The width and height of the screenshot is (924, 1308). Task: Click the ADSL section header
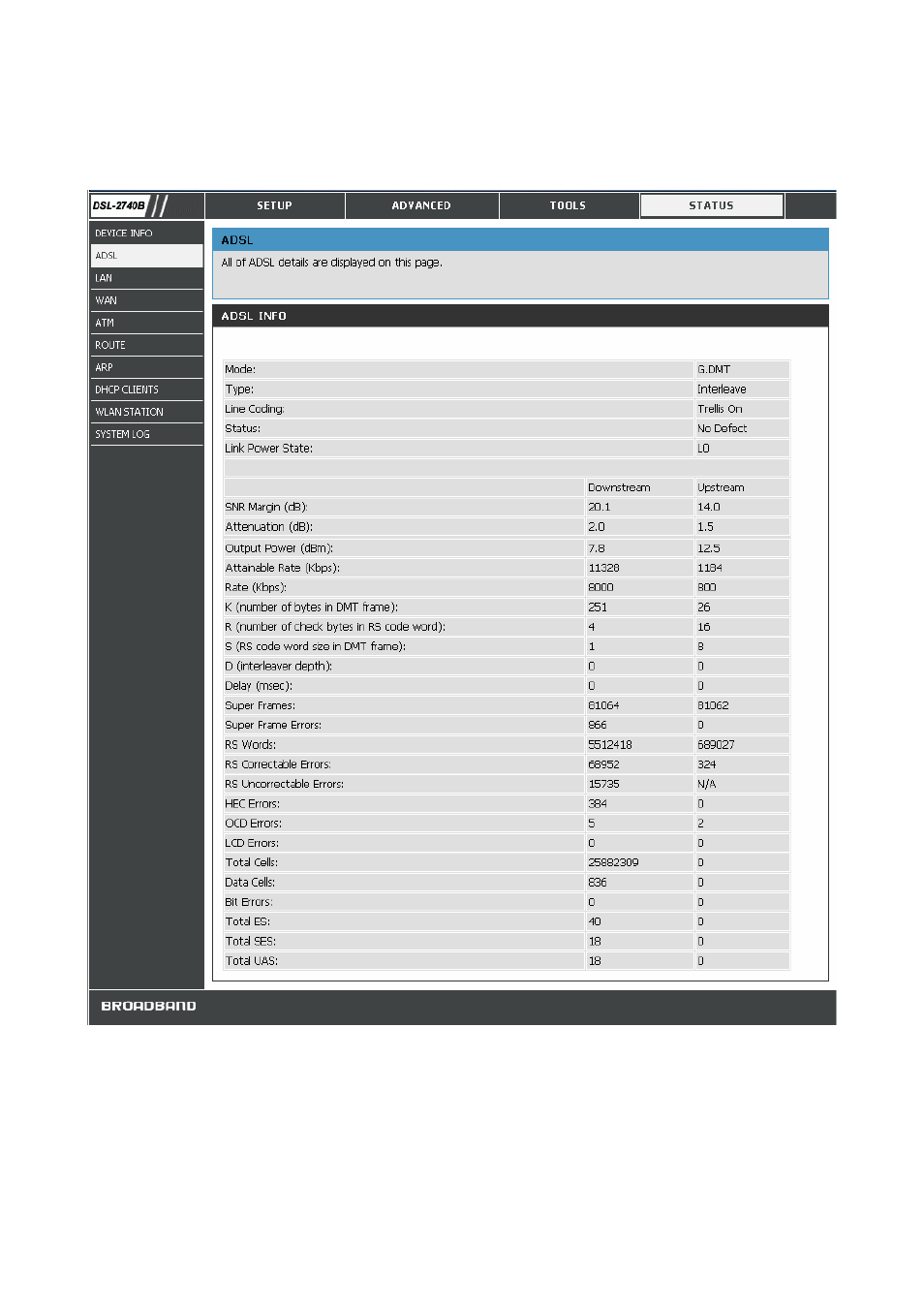tap(520, 240)
